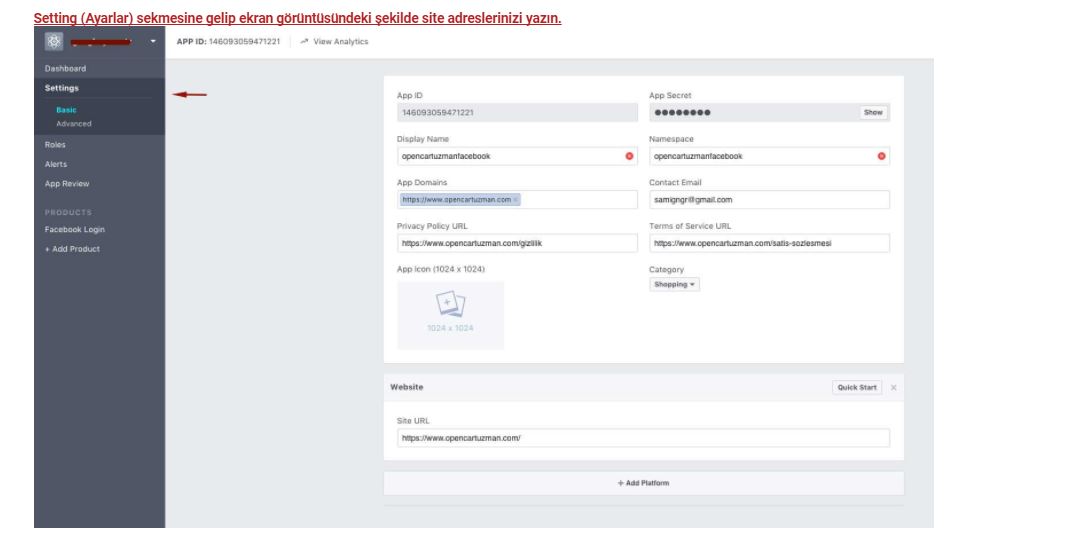Open Advanced settings sub-item
Screen dimensions: 1068x544
[74, 124]
